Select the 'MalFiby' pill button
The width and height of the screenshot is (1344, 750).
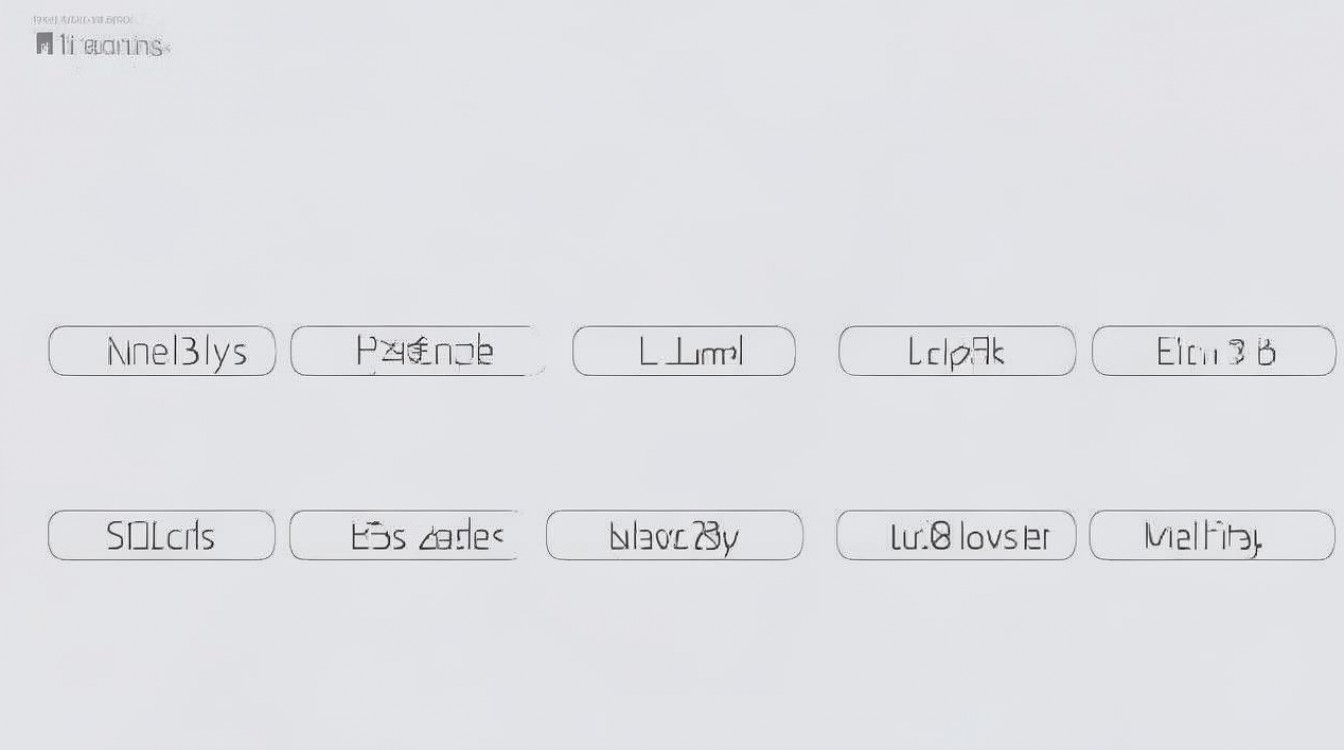click(x=1212, y=536)
